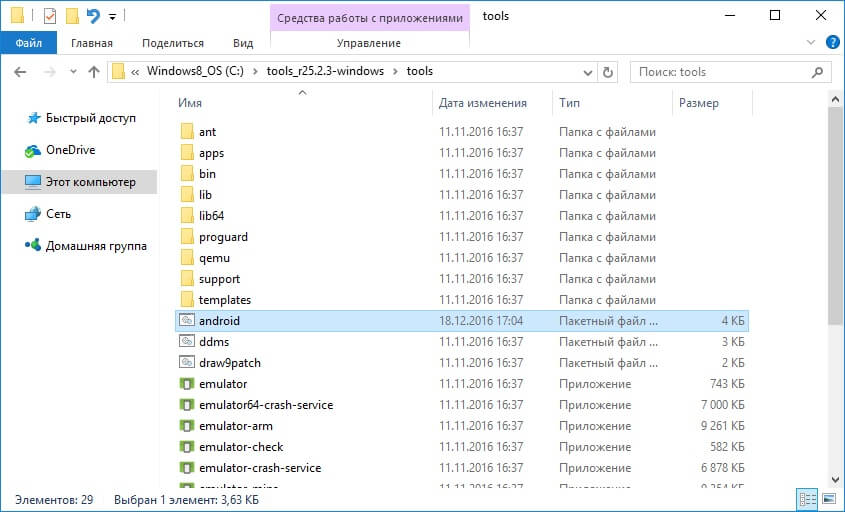Select the ddms batch file
Image resolution: width=845 pixels, height=512 pixels.
coord(214,342)
